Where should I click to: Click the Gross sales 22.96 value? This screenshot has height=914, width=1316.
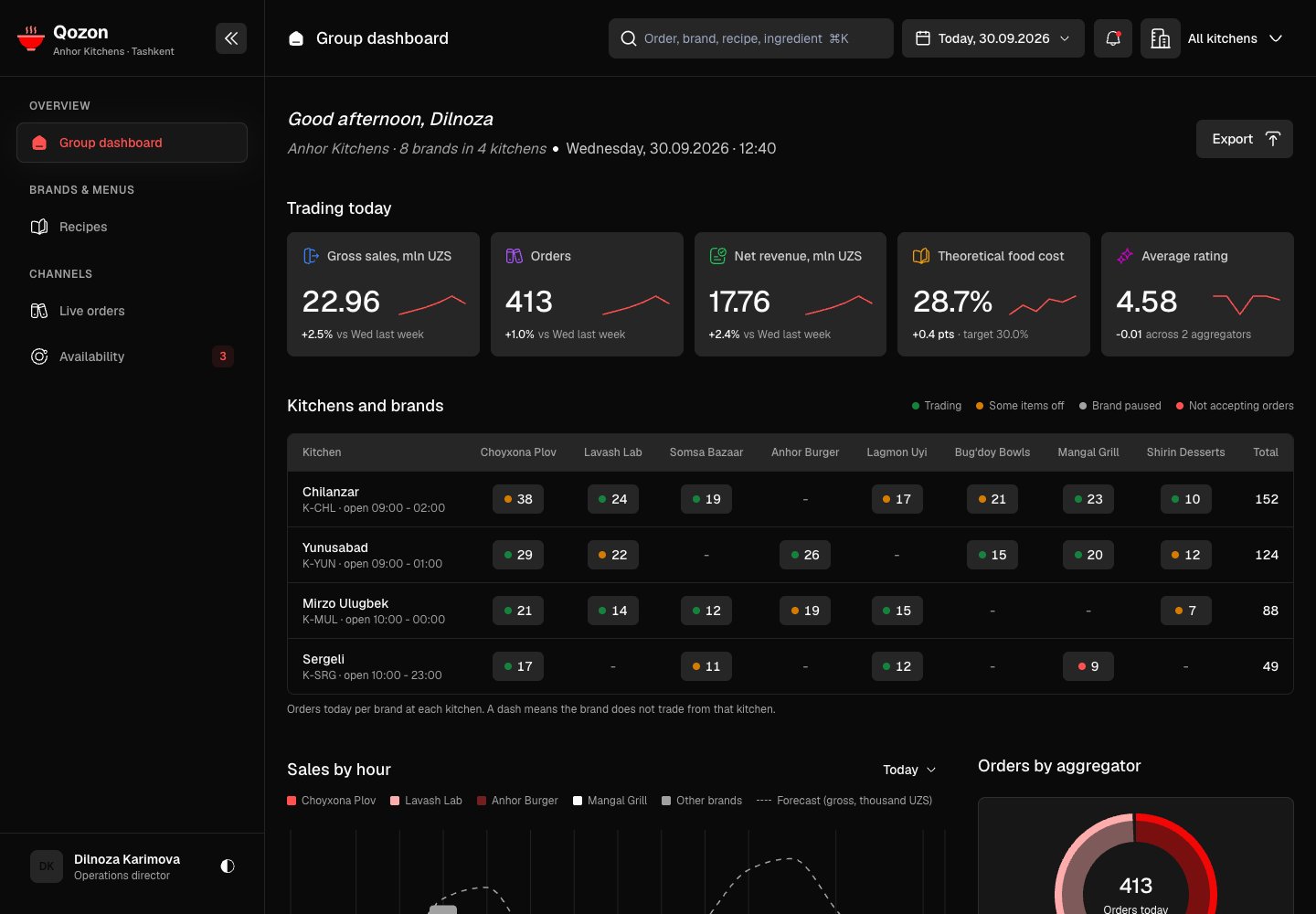point(341,302)
